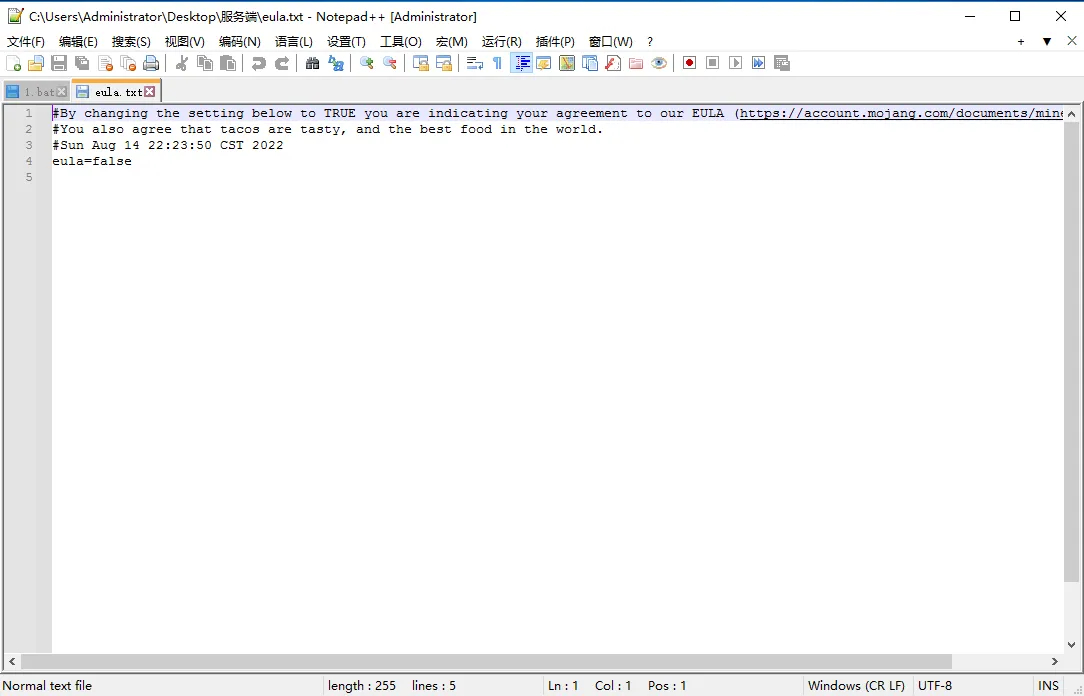
Task: Expand the tab list dropdown arrow ▼
Action: (x=1047, y=42)
